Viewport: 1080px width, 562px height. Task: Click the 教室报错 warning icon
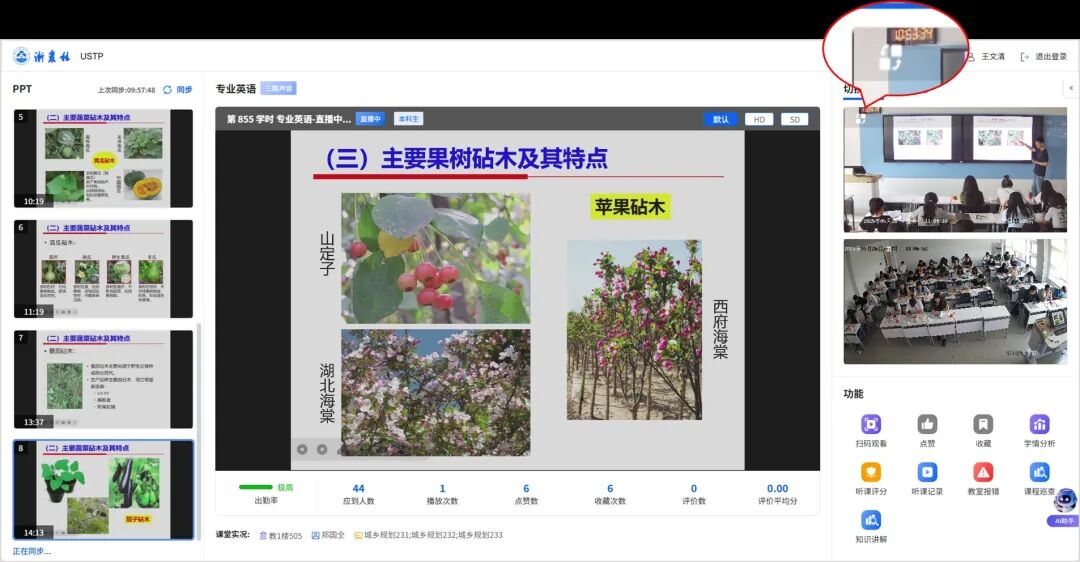click(x=983, y=473)
